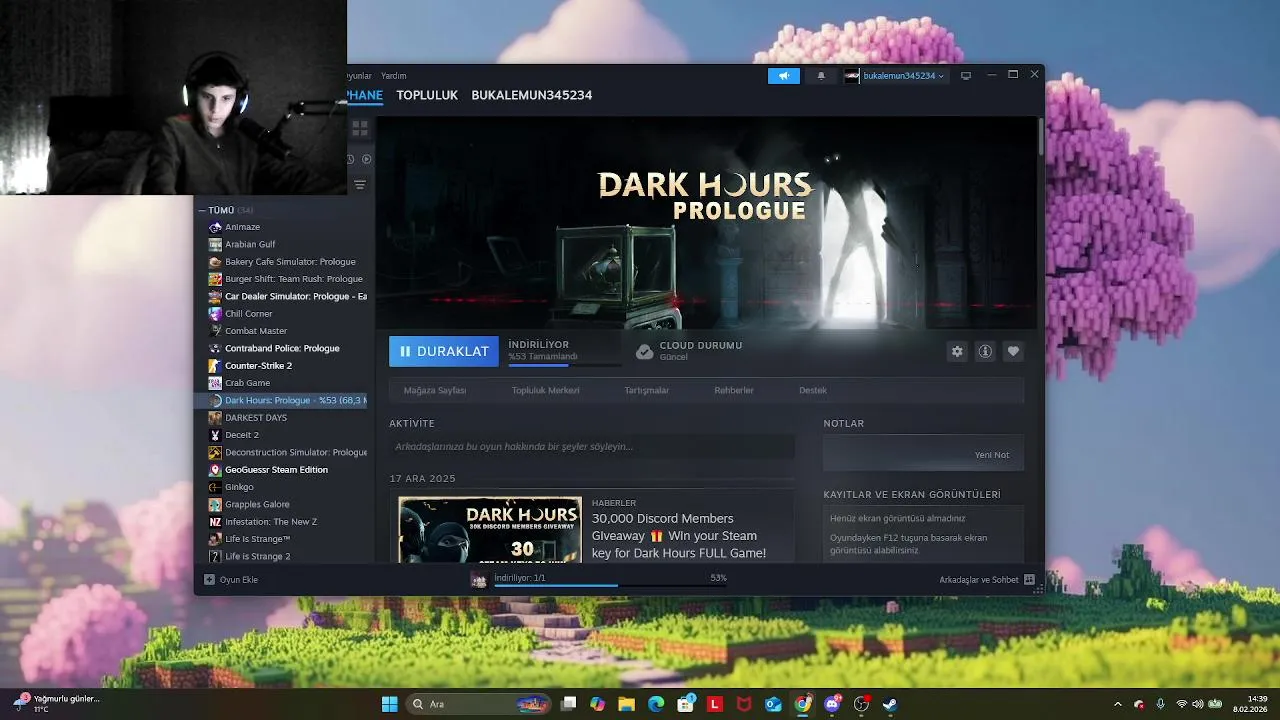This screenshot has width=1280, height=720.
Task: Type in the activity comment field
Action: coord(592,446)
